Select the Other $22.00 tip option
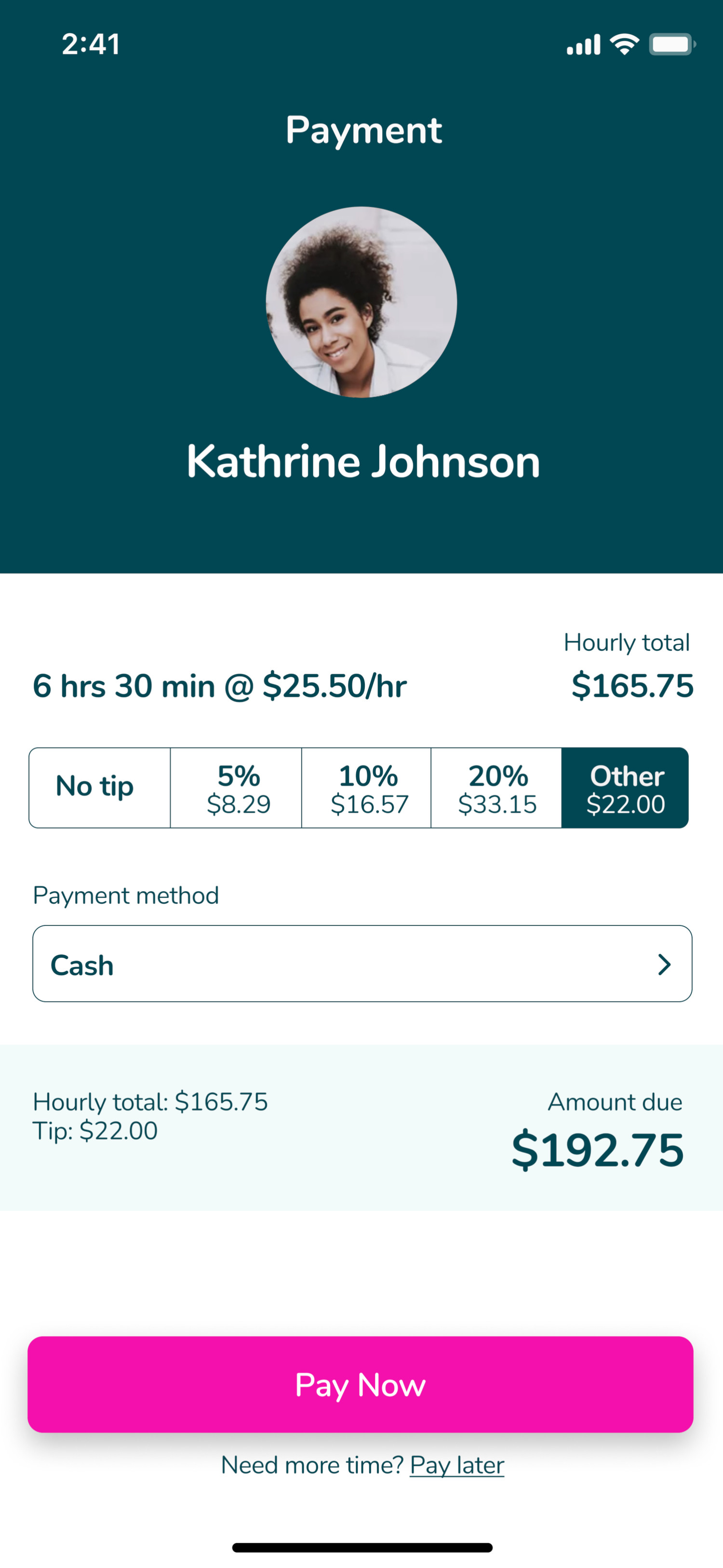 [625, 787]
